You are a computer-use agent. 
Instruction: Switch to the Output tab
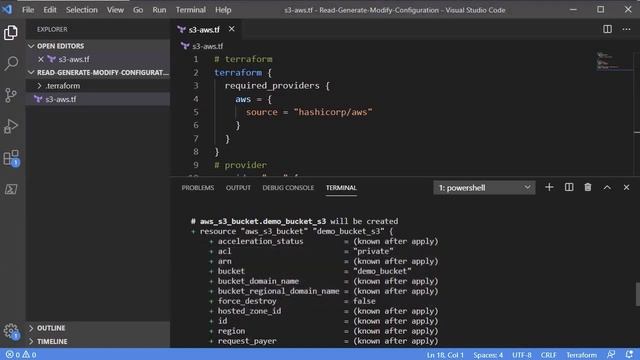238,188
